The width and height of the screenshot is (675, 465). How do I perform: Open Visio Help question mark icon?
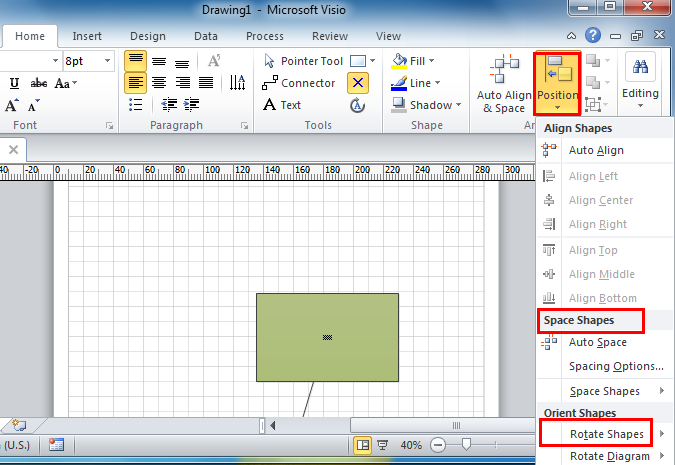pyautogui.click(x=595, y=35)
